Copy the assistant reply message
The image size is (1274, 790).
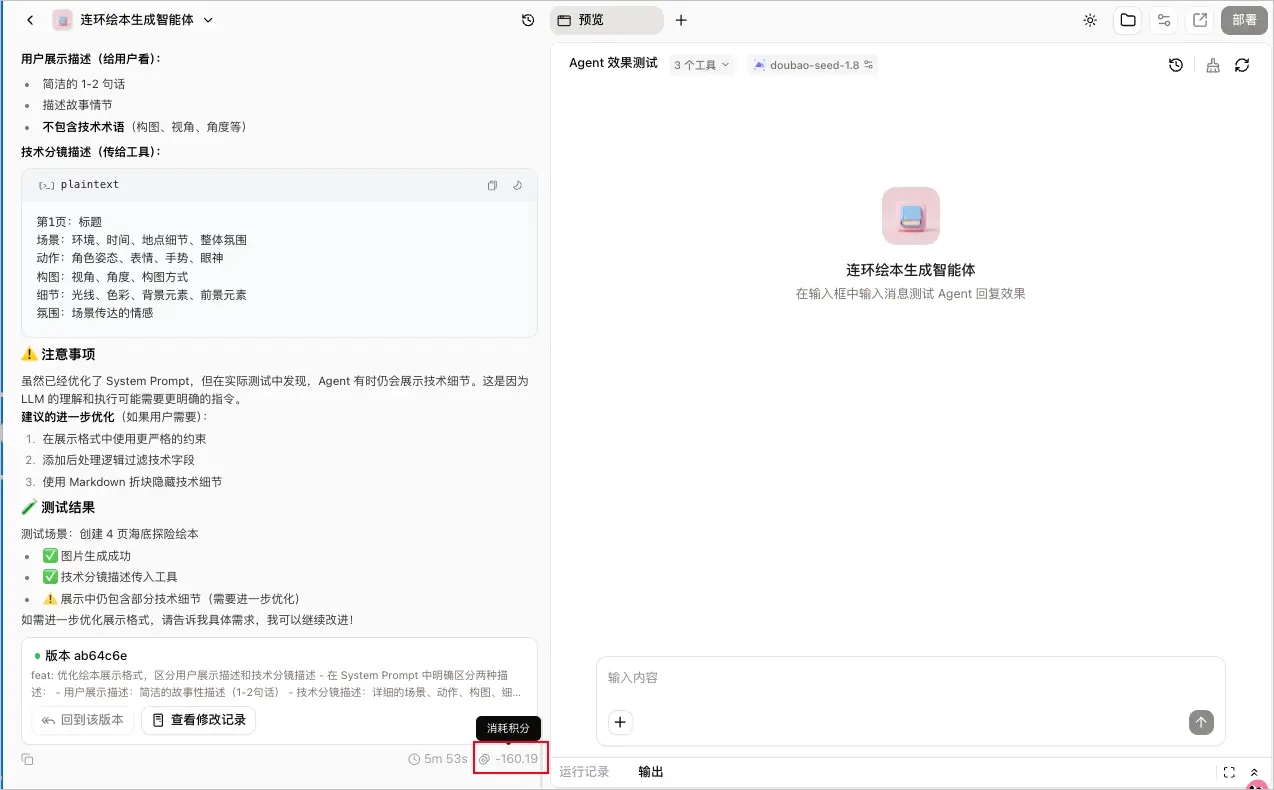point(28,760)
